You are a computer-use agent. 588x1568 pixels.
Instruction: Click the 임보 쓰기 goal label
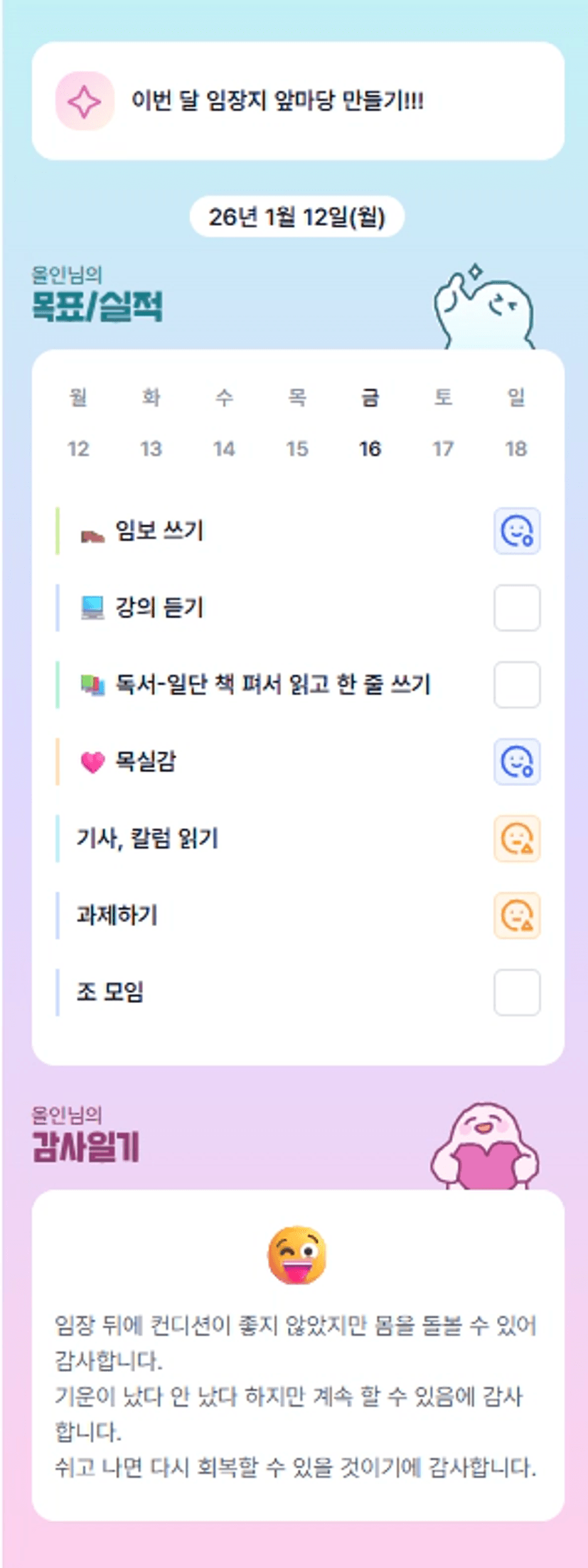coord(159,531)
